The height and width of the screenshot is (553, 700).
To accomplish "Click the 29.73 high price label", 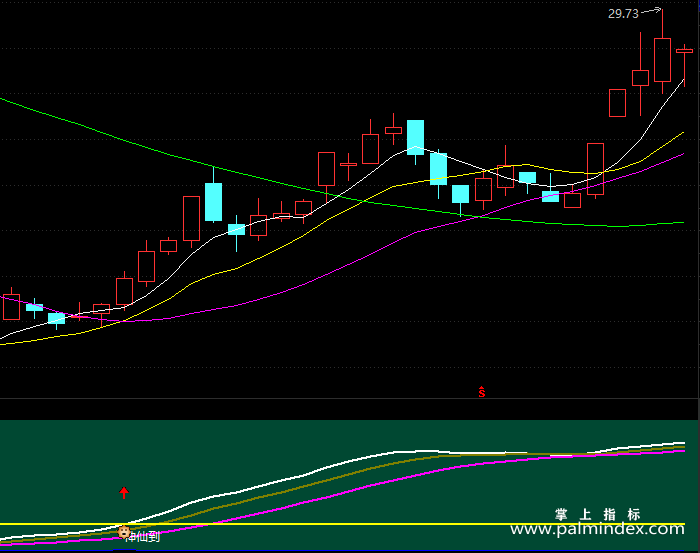I will [x=623, y=14].
